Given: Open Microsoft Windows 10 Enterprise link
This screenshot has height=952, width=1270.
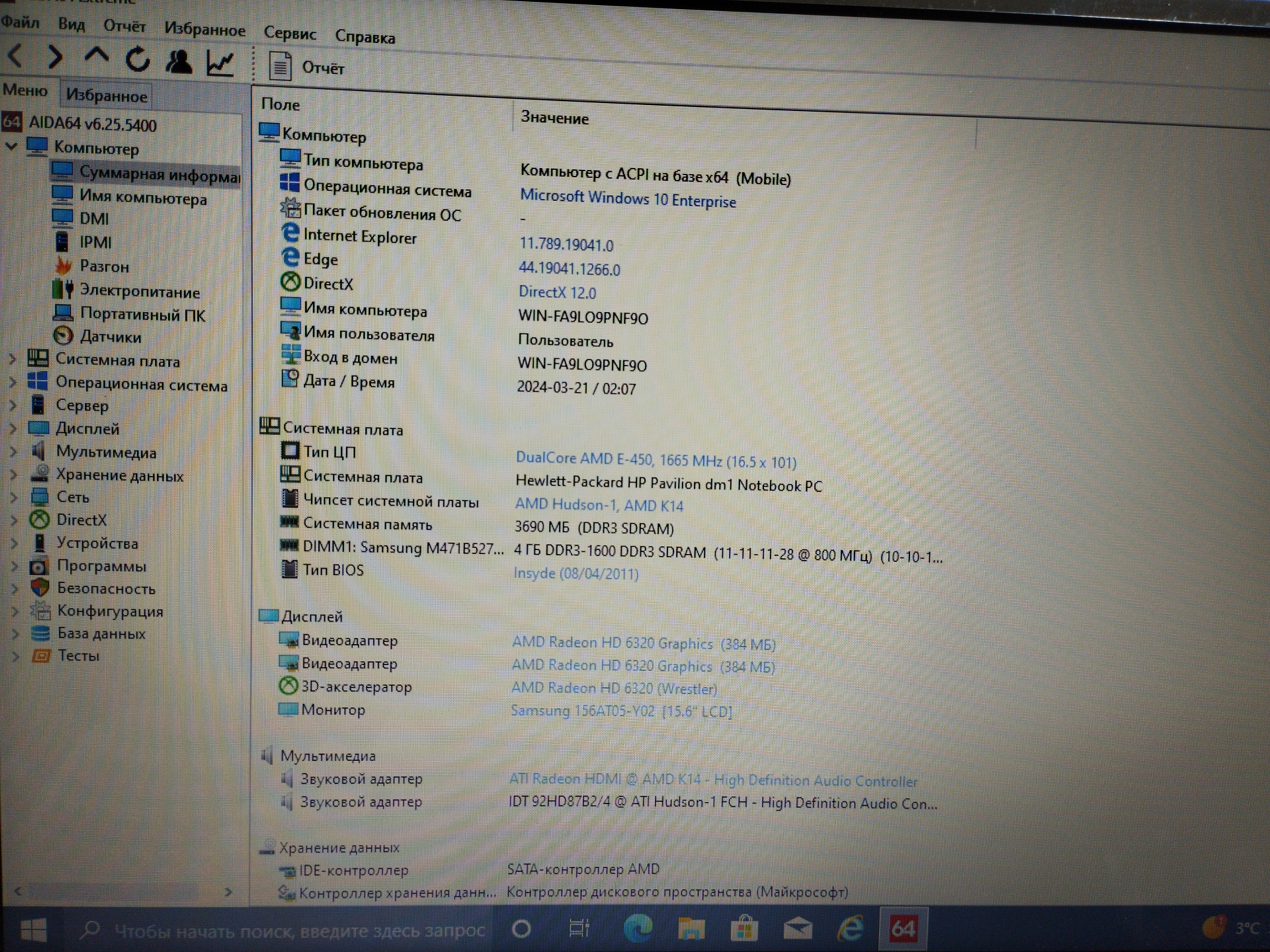Looking at the screenshot, I should pyautogui.click(x=628, y=199).
